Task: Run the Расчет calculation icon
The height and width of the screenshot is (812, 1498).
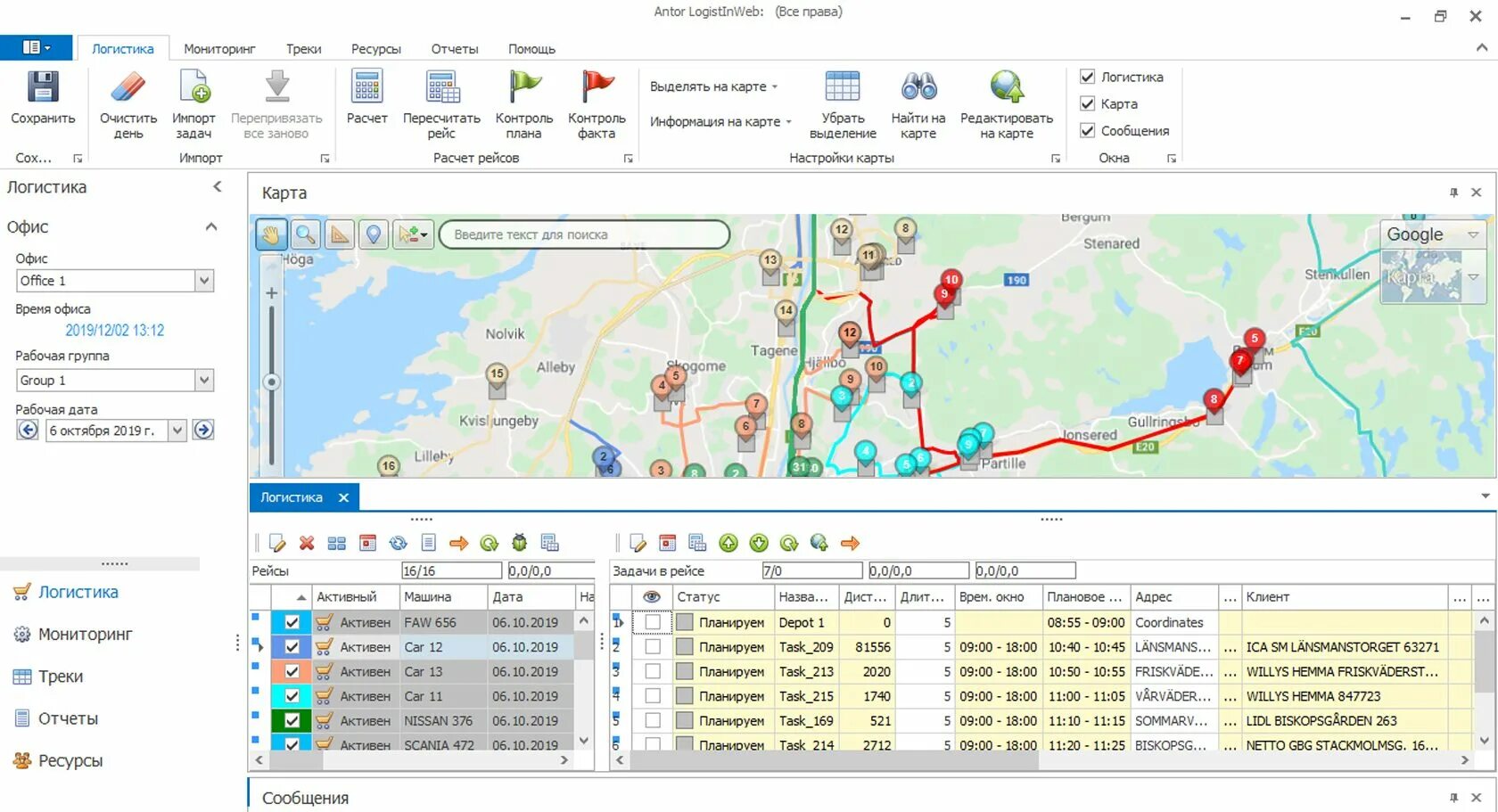Action: pyautogui.click(x=366, y=86)
